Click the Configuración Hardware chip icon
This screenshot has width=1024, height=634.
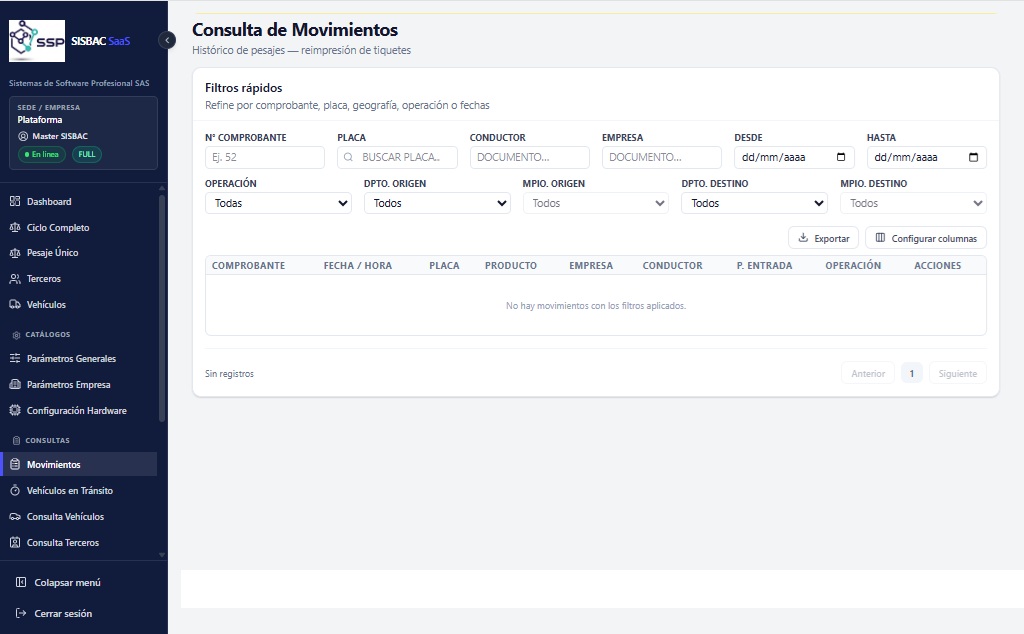pos(15,410)
